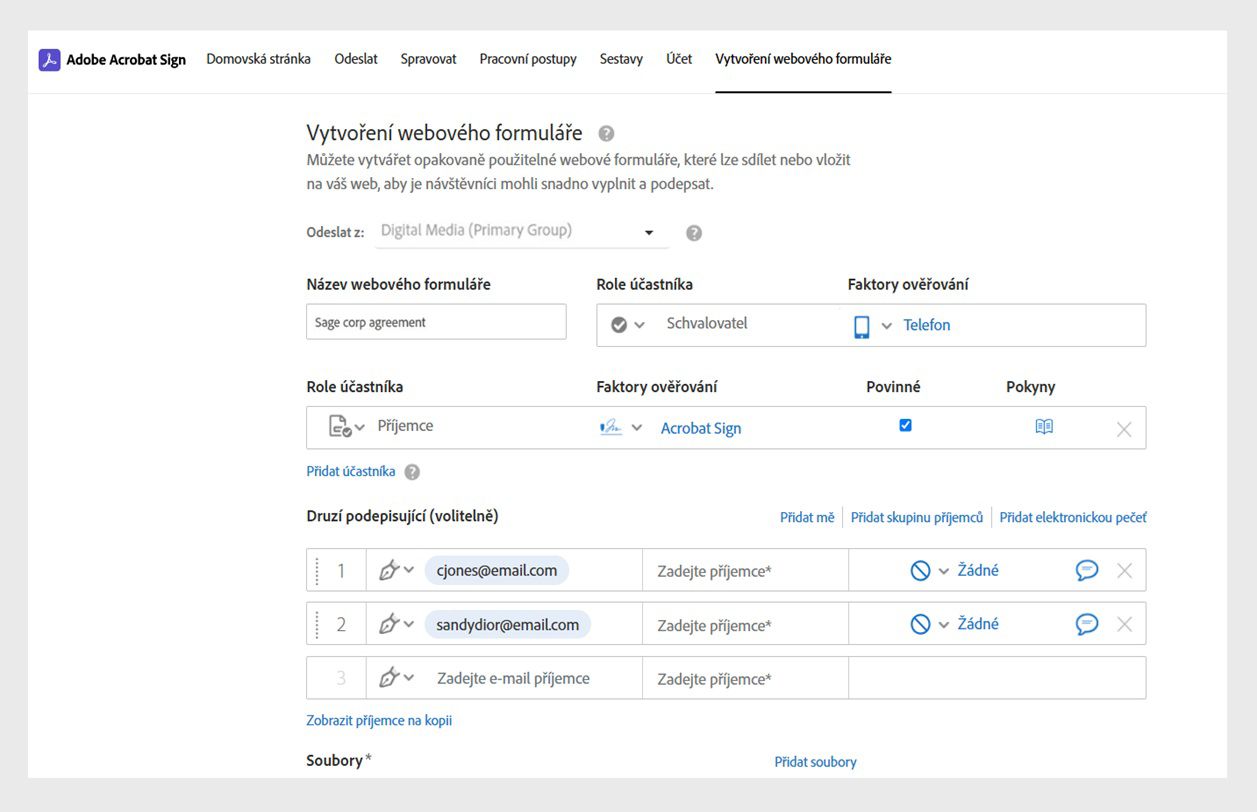This screenshot has height=812, width=1257.
Task: Click the help icon beside the page title
Action: coord(606,133)
